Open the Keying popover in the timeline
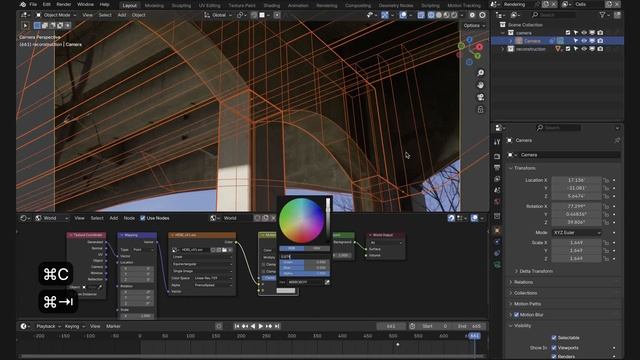This screenshot has height=360, width=640. tap(75, 326)
